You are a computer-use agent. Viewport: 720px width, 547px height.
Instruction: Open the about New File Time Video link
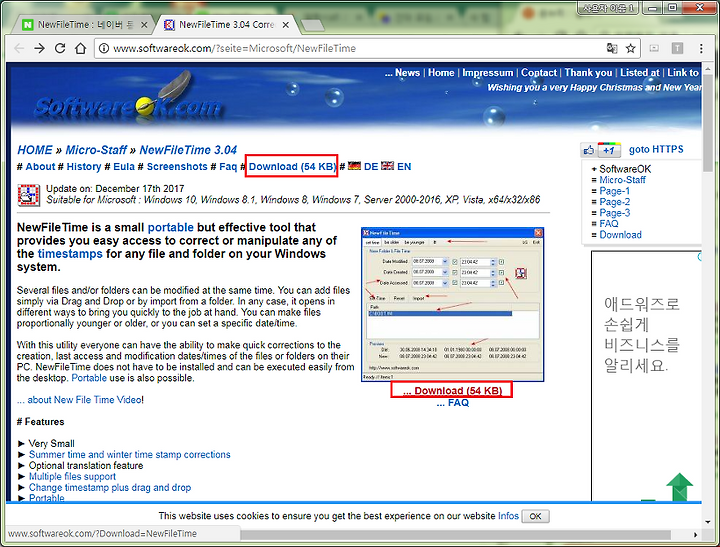coord(79,400)
